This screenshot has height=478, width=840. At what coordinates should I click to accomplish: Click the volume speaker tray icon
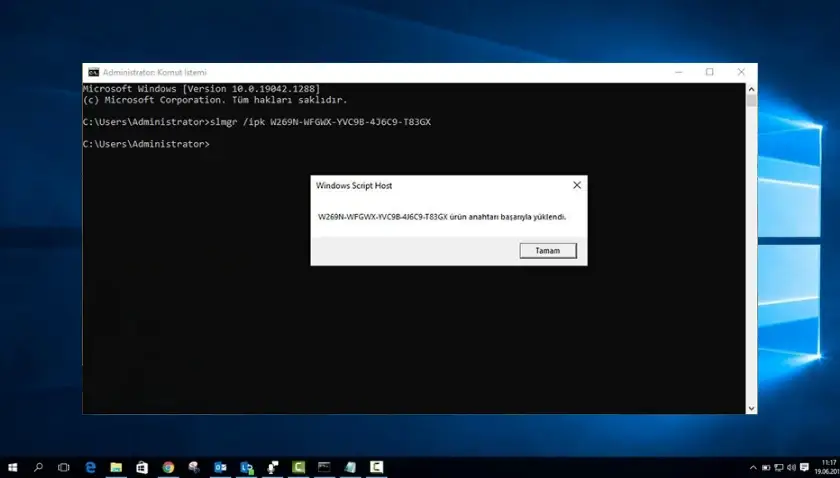pos(792,468)
